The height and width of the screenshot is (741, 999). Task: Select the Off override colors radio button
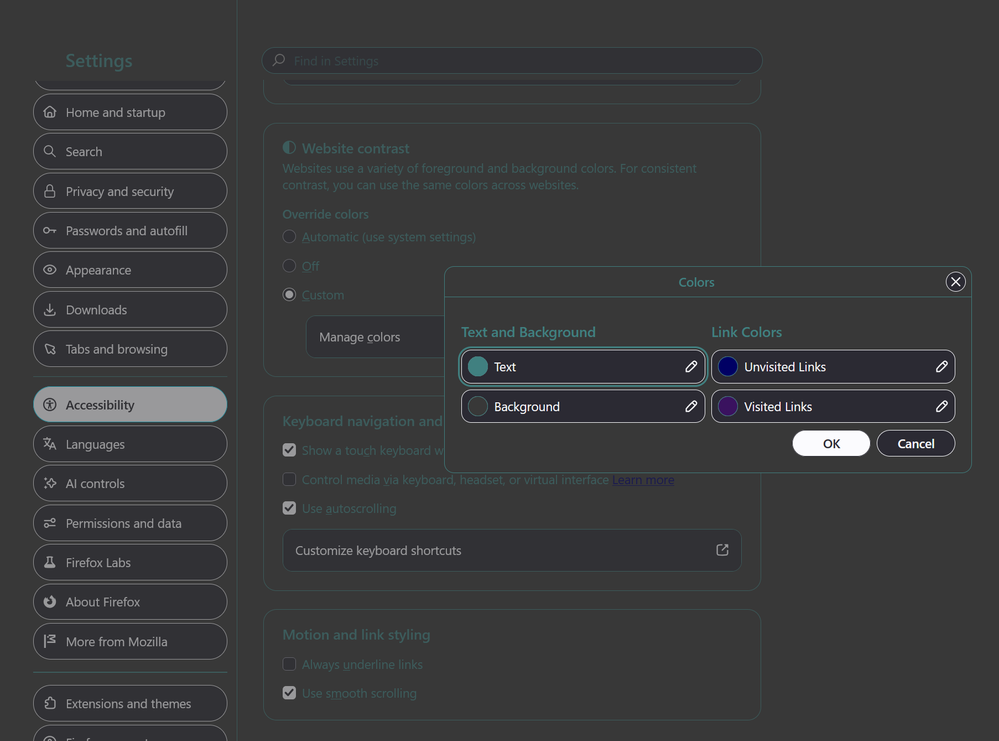coord(289,266)
